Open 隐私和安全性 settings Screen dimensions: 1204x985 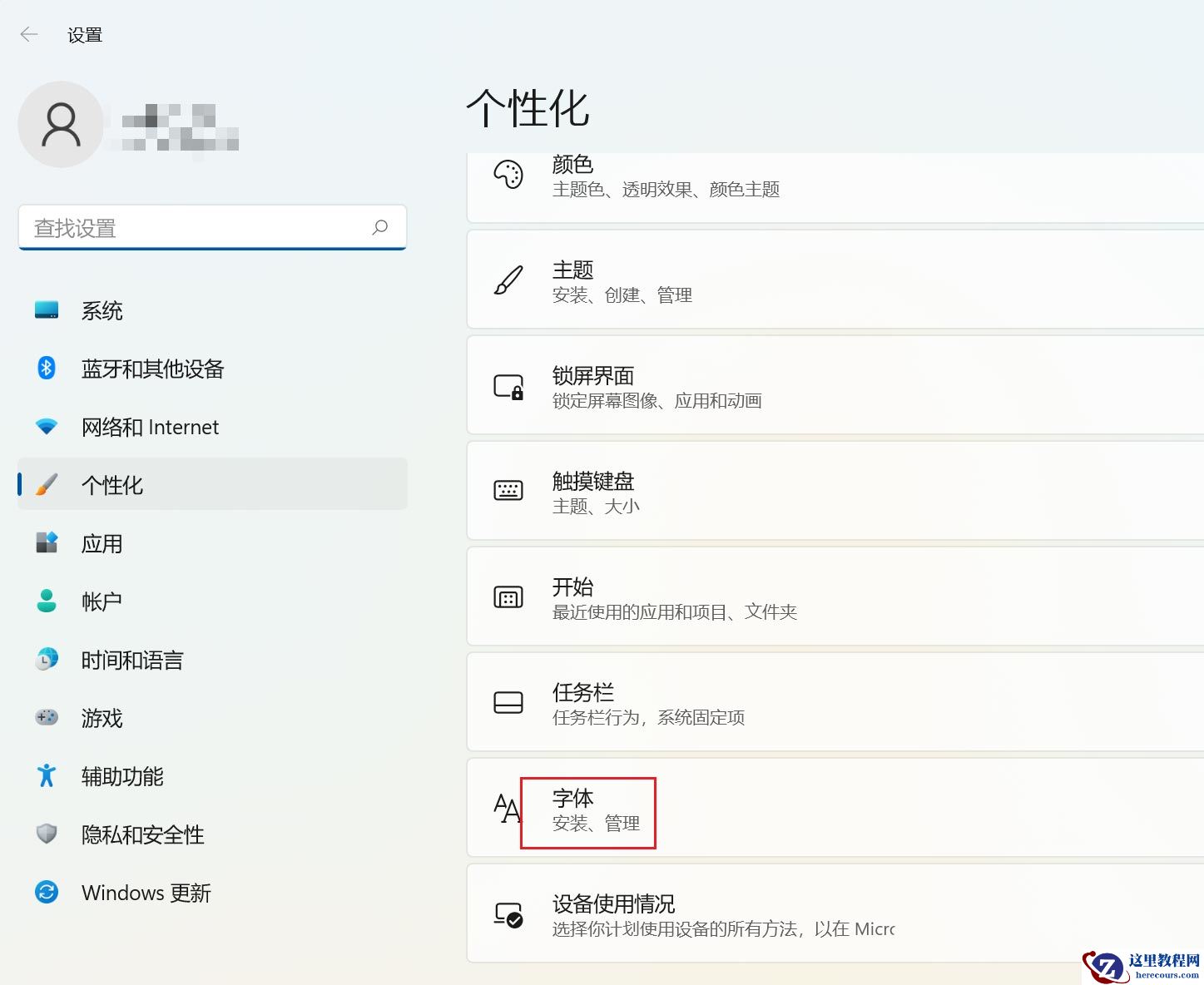coord(141,834)
